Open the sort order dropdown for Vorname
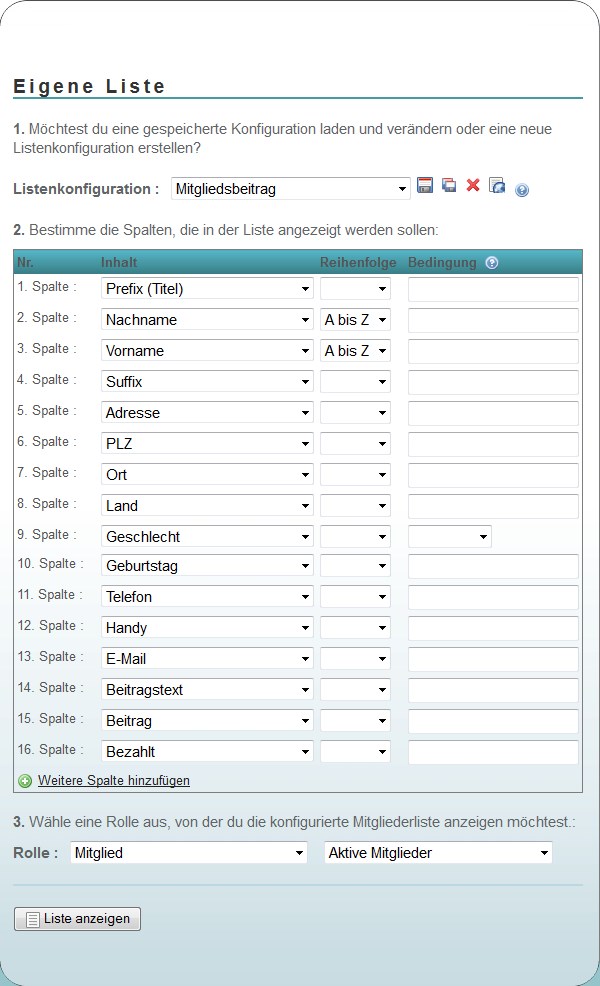600x986 pixels. (x=355, y=351)
